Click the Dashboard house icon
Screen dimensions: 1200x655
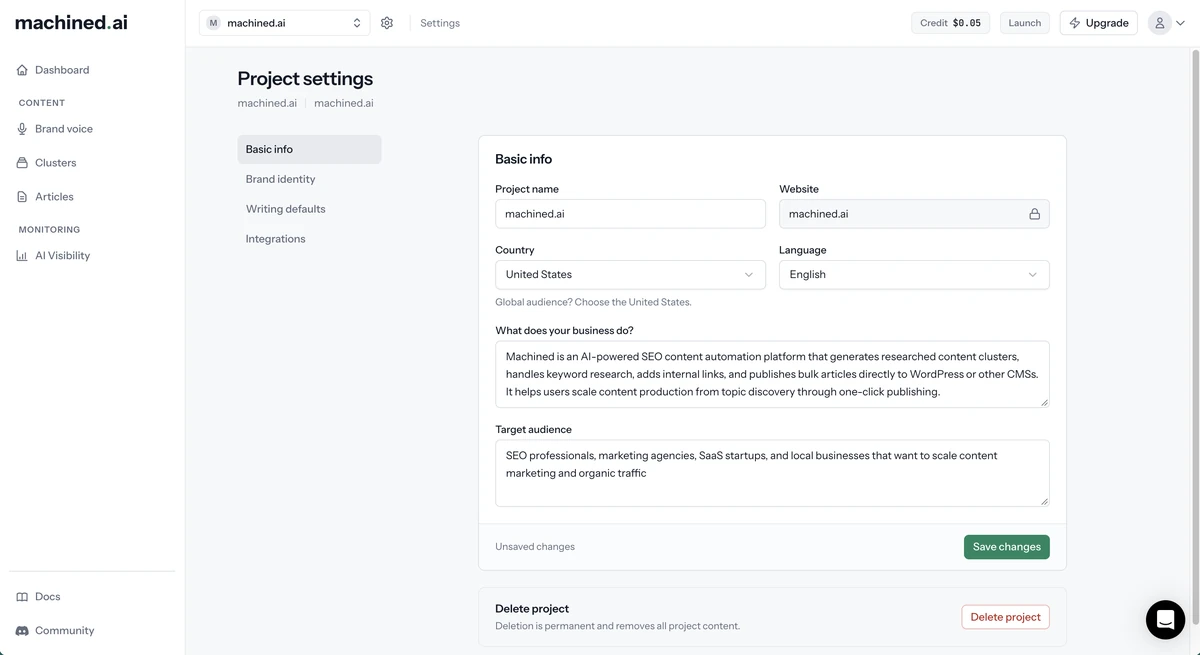(22, 70)
